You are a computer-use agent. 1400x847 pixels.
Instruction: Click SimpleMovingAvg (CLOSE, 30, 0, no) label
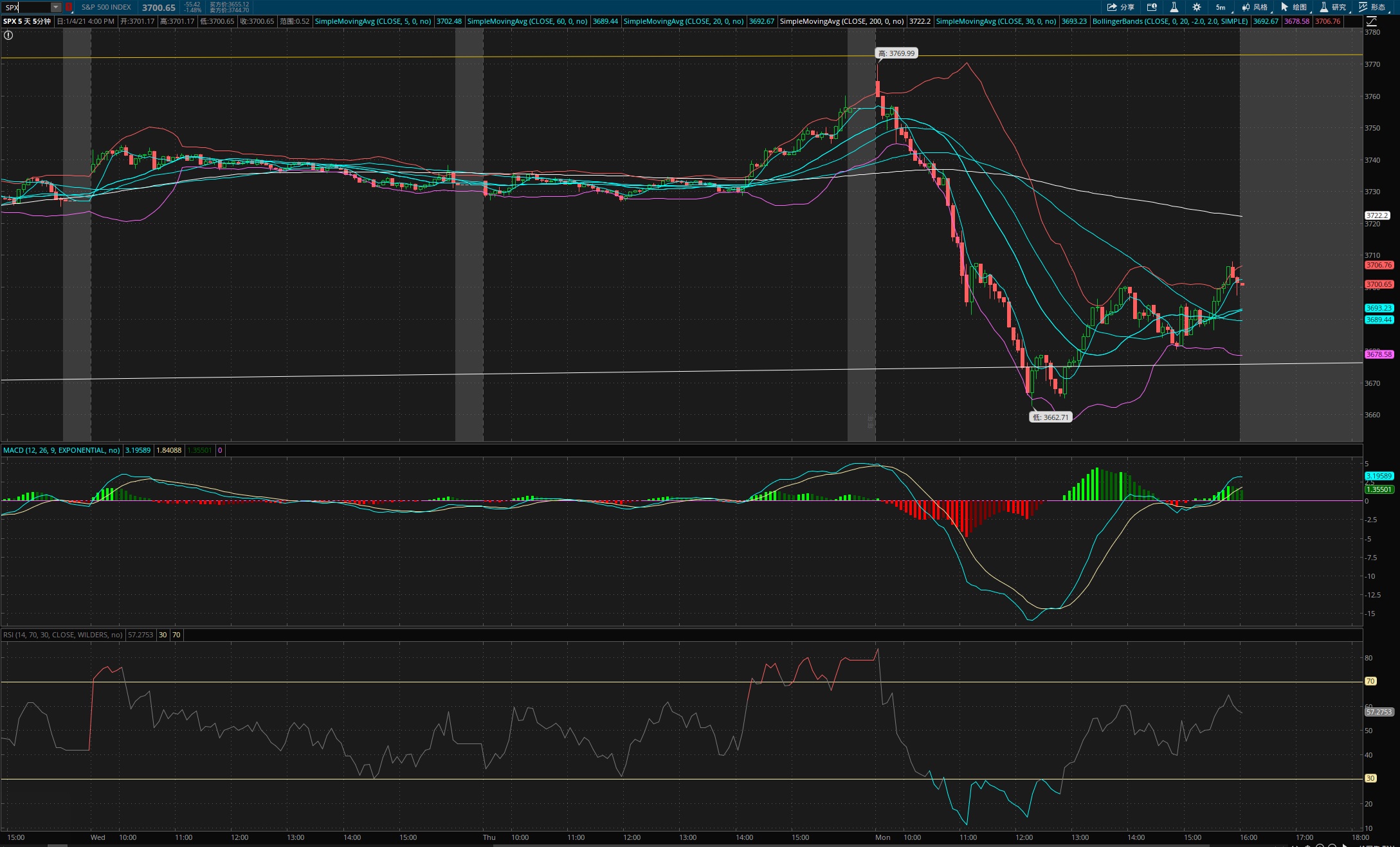click(x=996, y=21)
